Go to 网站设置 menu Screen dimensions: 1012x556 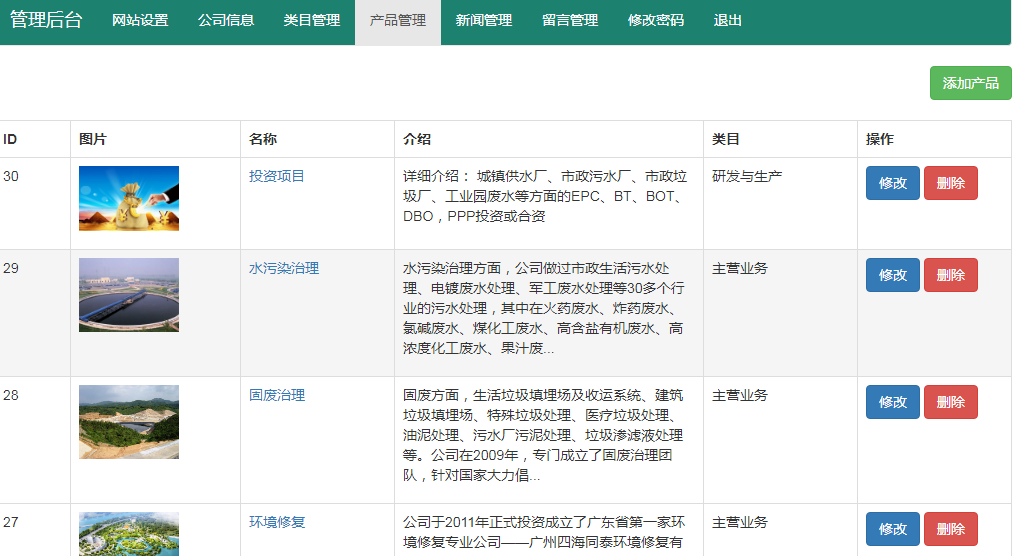[140, 21]
